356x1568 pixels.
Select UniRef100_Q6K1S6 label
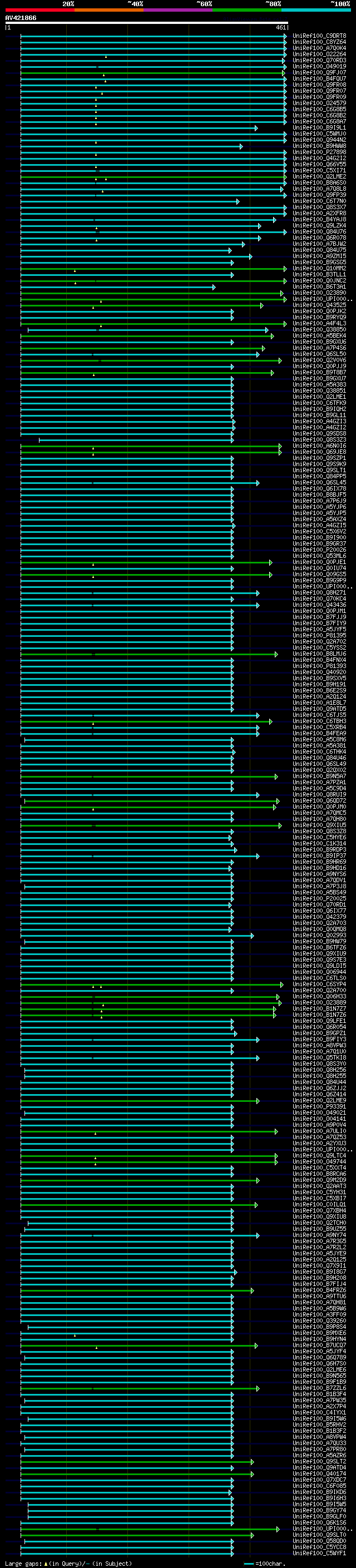(x=319, y=1522)
